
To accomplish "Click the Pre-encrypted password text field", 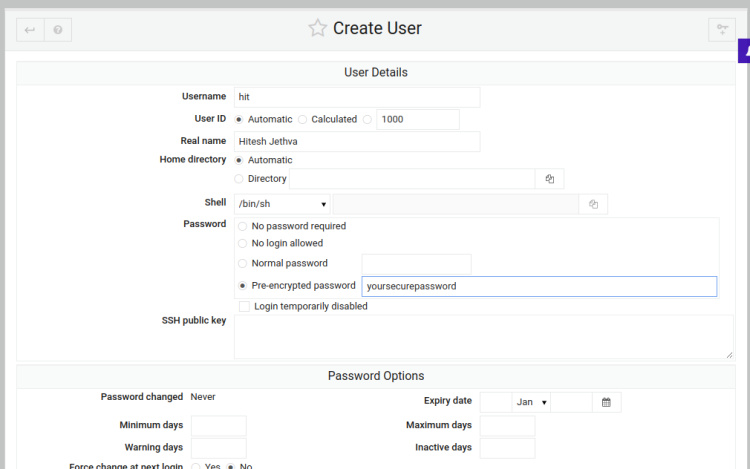I will (x=538, y=286).
